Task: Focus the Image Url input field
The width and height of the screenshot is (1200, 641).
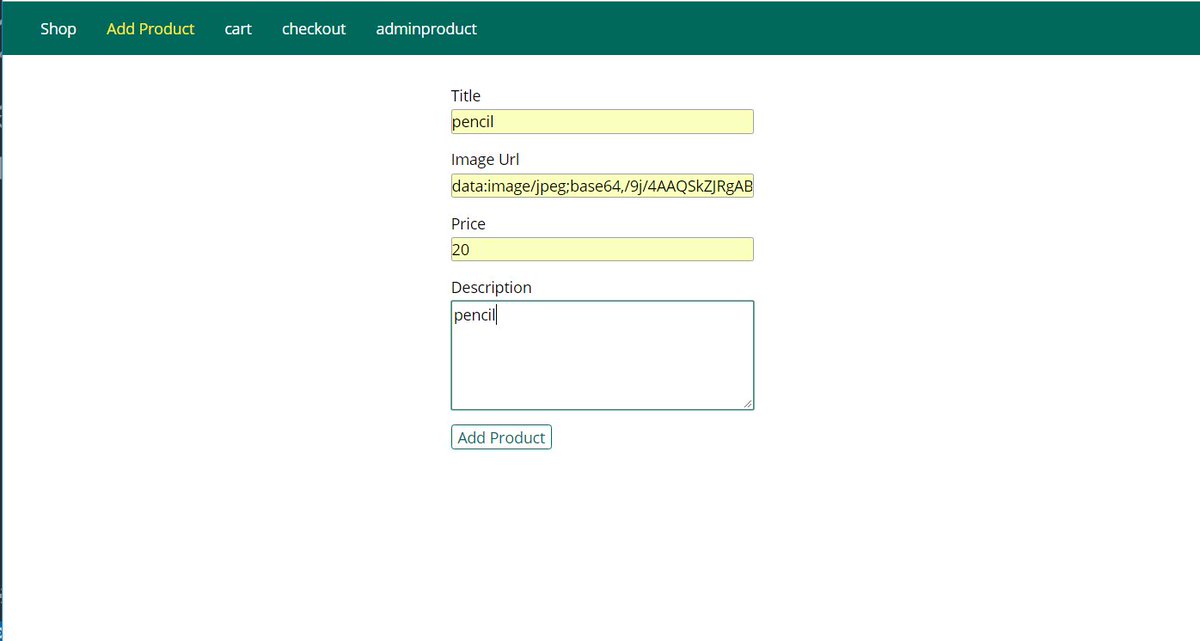Action: (x=601, y=185)
